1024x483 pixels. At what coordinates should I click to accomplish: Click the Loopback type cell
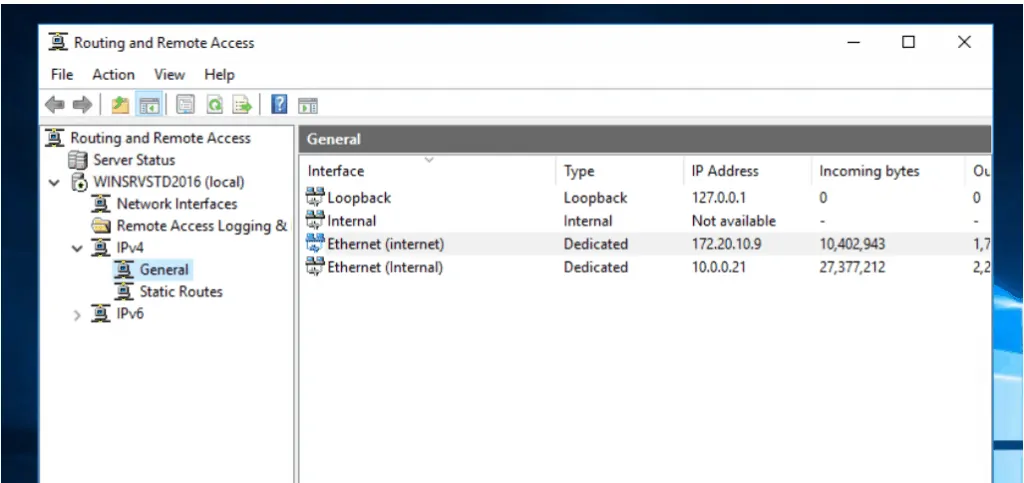click(596, 197)
